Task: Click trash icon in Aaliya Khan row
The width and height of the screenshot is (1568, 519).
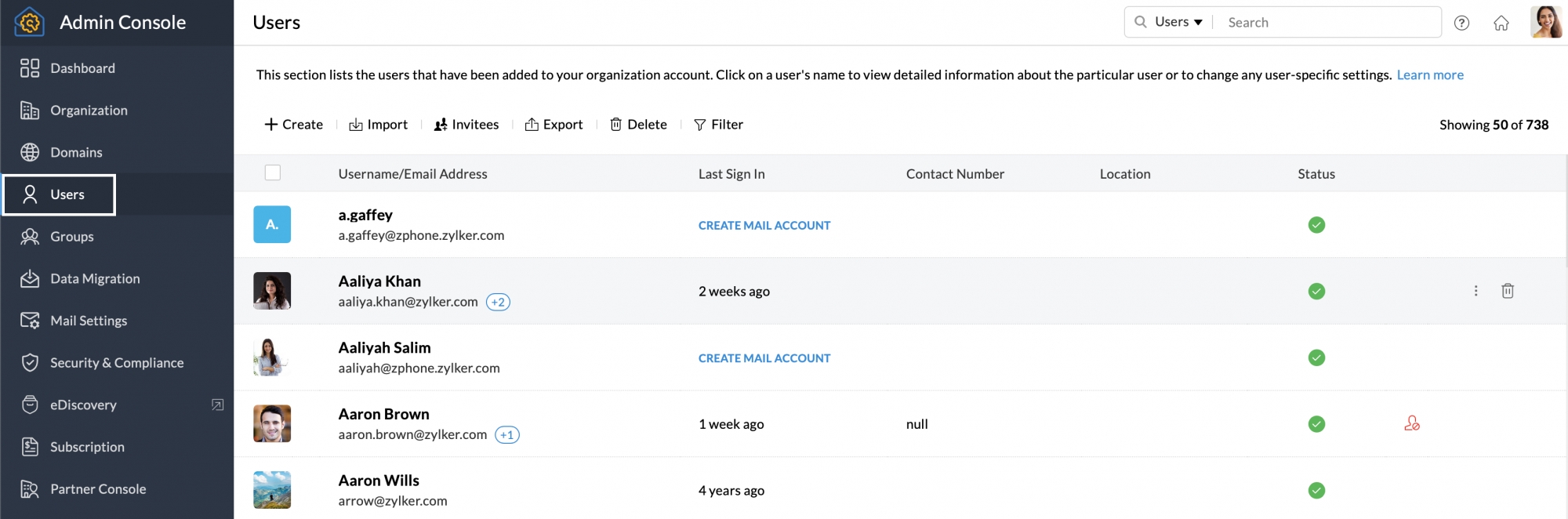Action: [x=1507, y=291]
